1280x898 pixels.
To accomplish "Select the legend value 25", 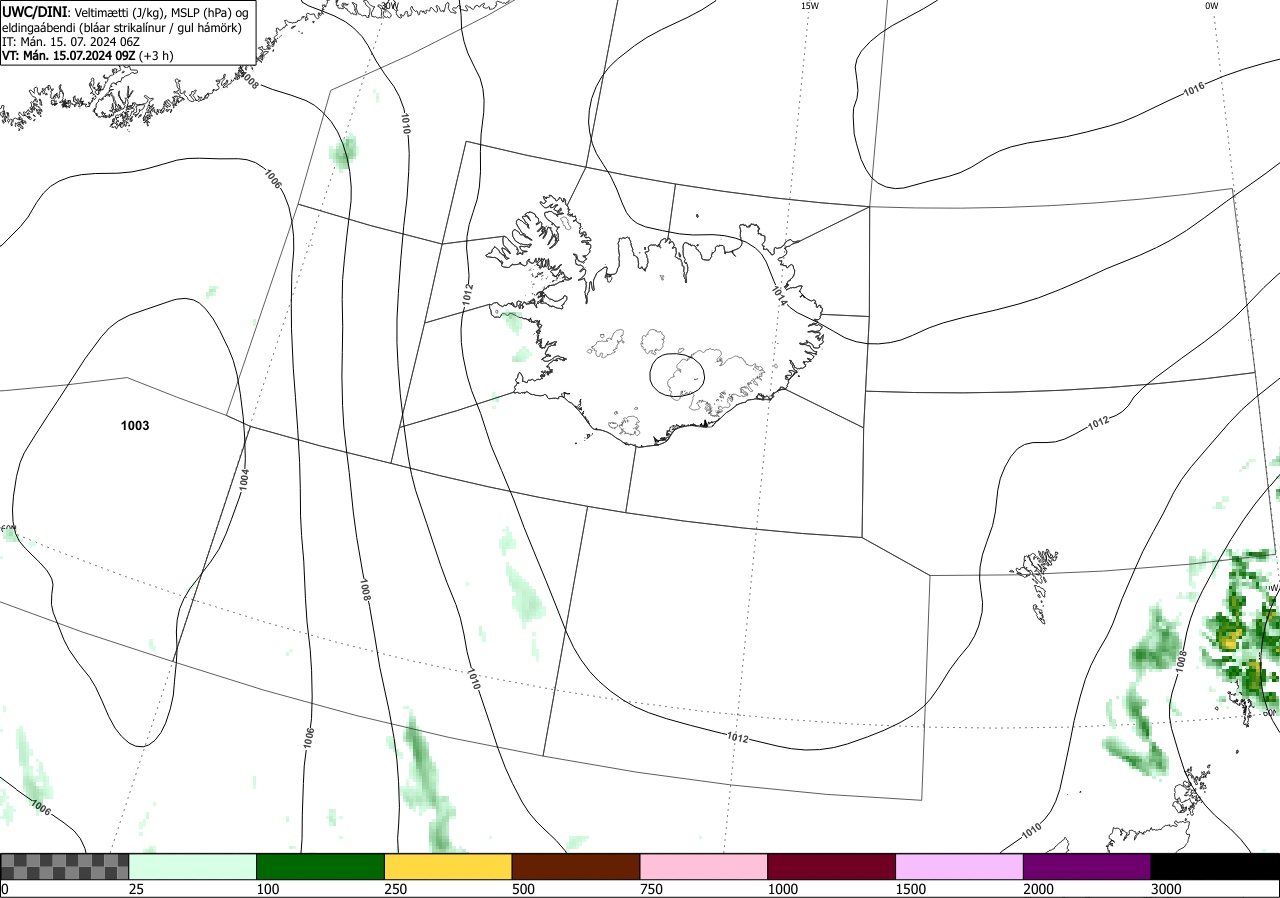I will point(136,889).
